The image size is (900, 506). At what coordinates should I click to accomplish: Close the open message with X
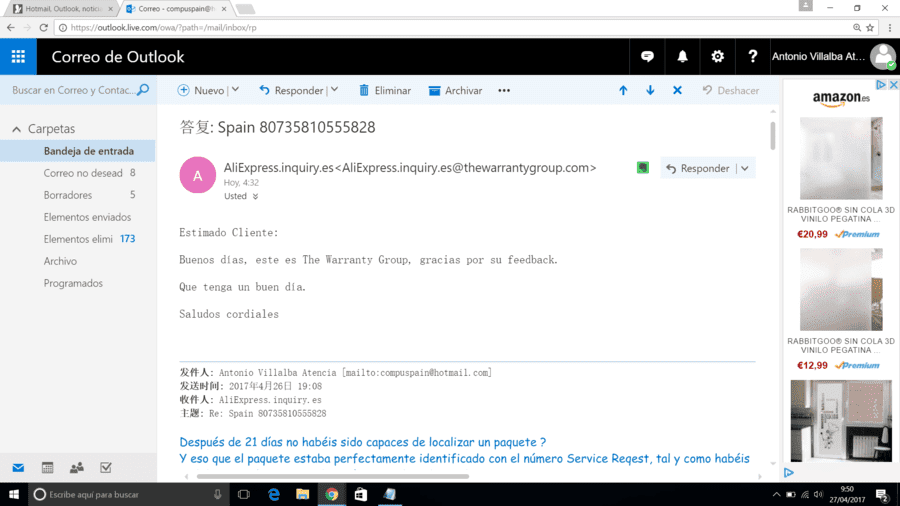677,91
